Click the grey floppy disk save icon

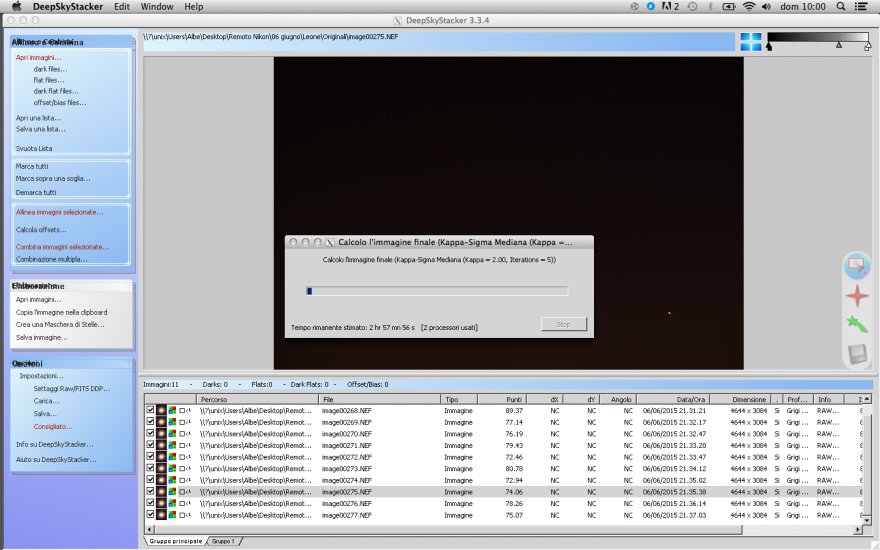pyautogui.click(x=856, y=352)
